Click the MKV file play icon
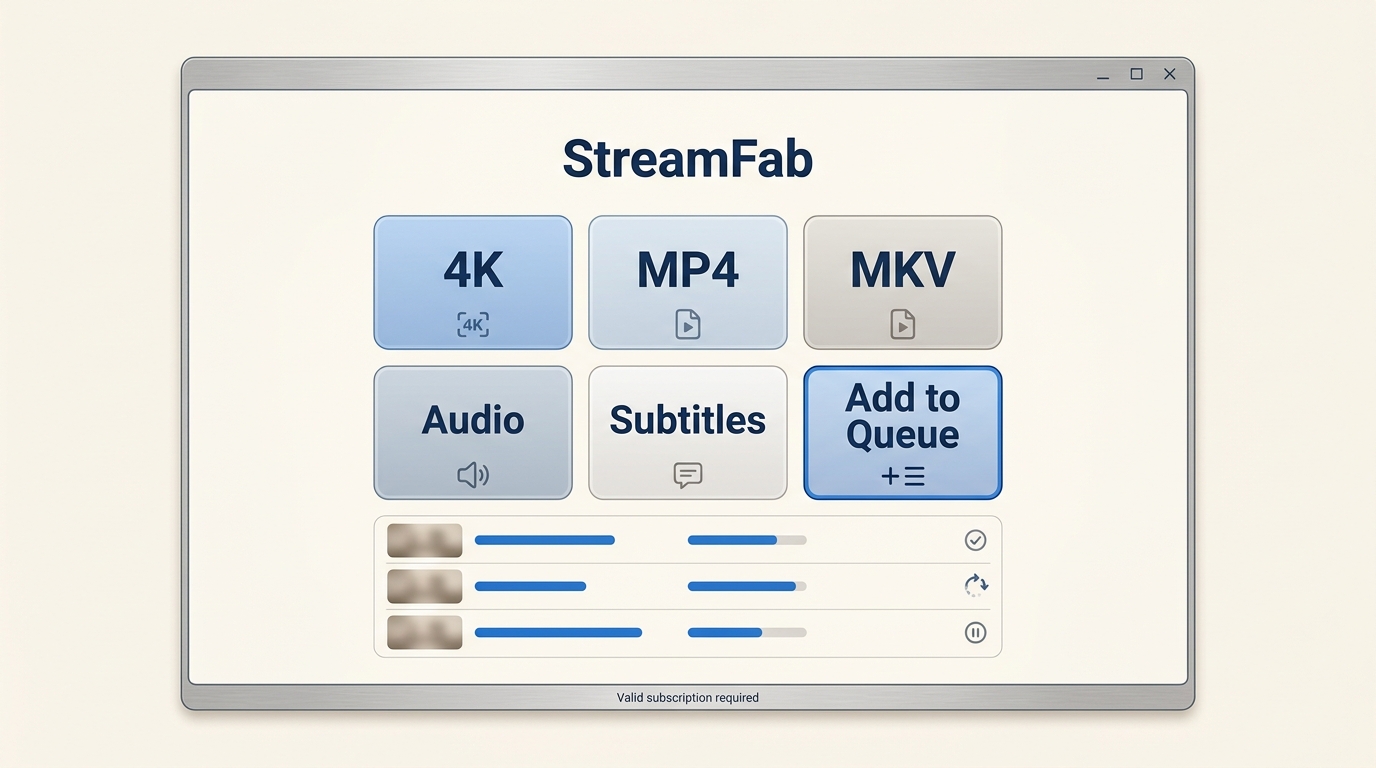The height and width of the screenshot is (768, 1376). (x=903, y=324)
